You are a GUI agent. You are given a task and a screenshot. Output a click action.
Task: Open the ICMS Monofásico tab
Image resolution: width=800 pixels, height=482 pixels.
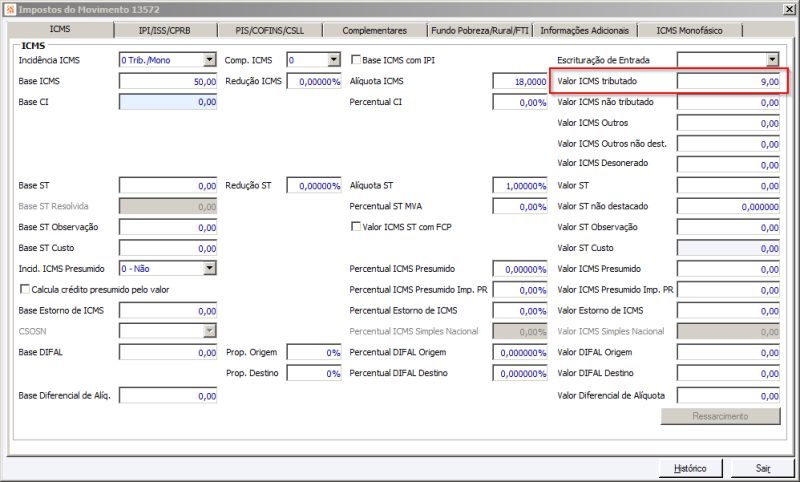pos(689,31)
